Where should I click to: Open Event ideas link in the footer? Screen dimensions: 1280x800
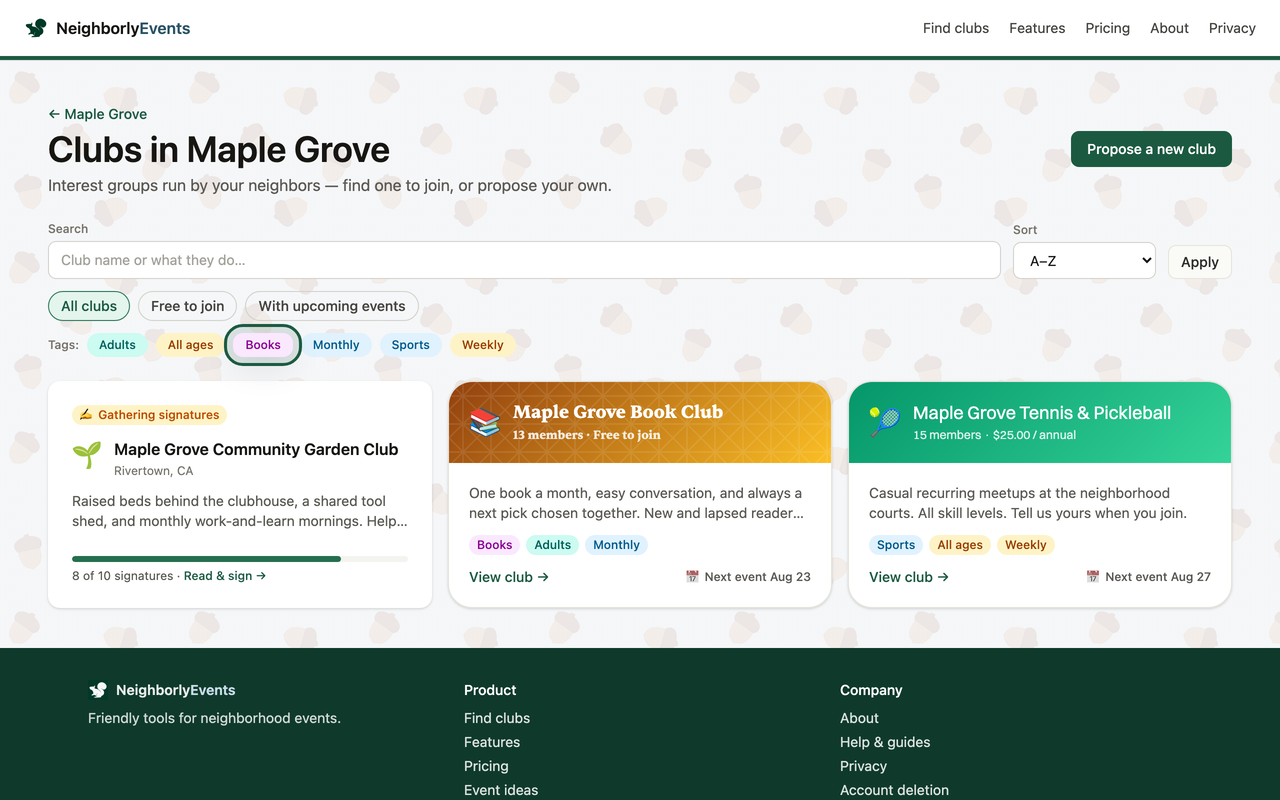click(501, 790)
